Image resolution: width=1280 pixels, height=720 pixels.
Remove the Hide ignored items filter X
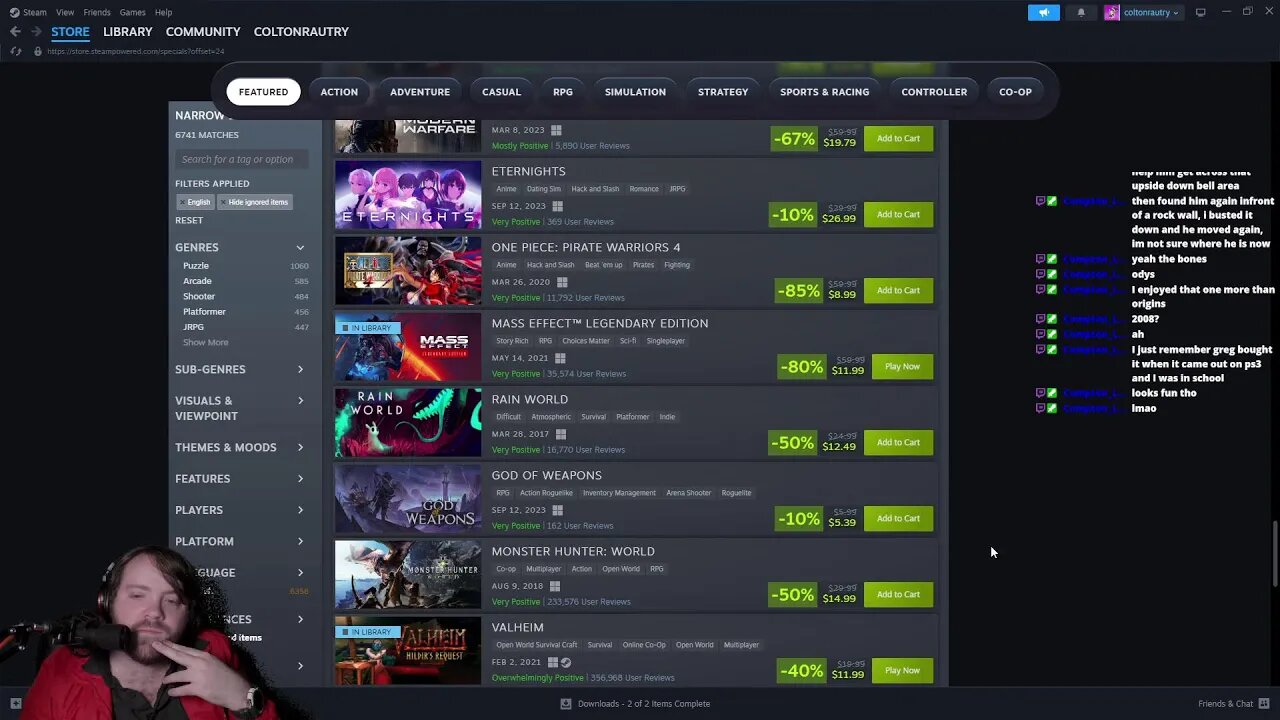[222, 202]
